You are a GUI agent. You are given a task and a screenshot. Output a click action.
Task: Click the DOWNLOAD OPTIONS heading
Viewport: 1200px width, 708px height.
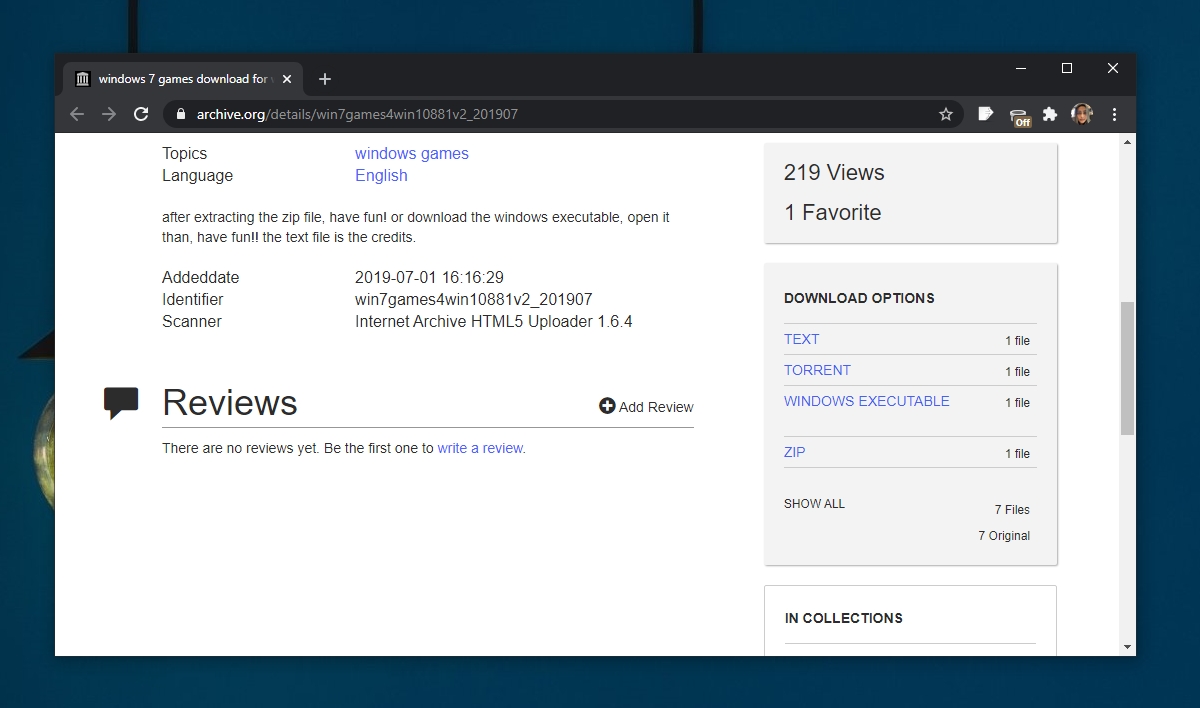point(859,298)
